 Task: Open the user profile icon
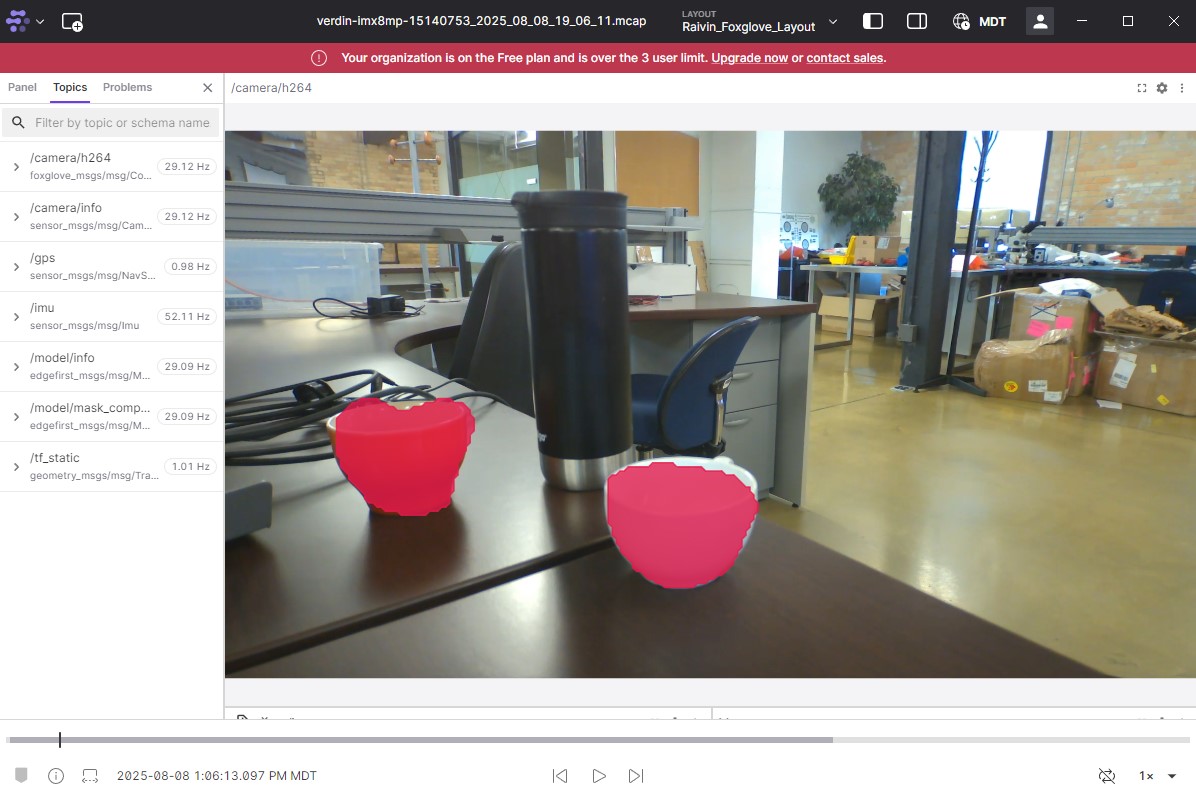tap(1040, 21)
